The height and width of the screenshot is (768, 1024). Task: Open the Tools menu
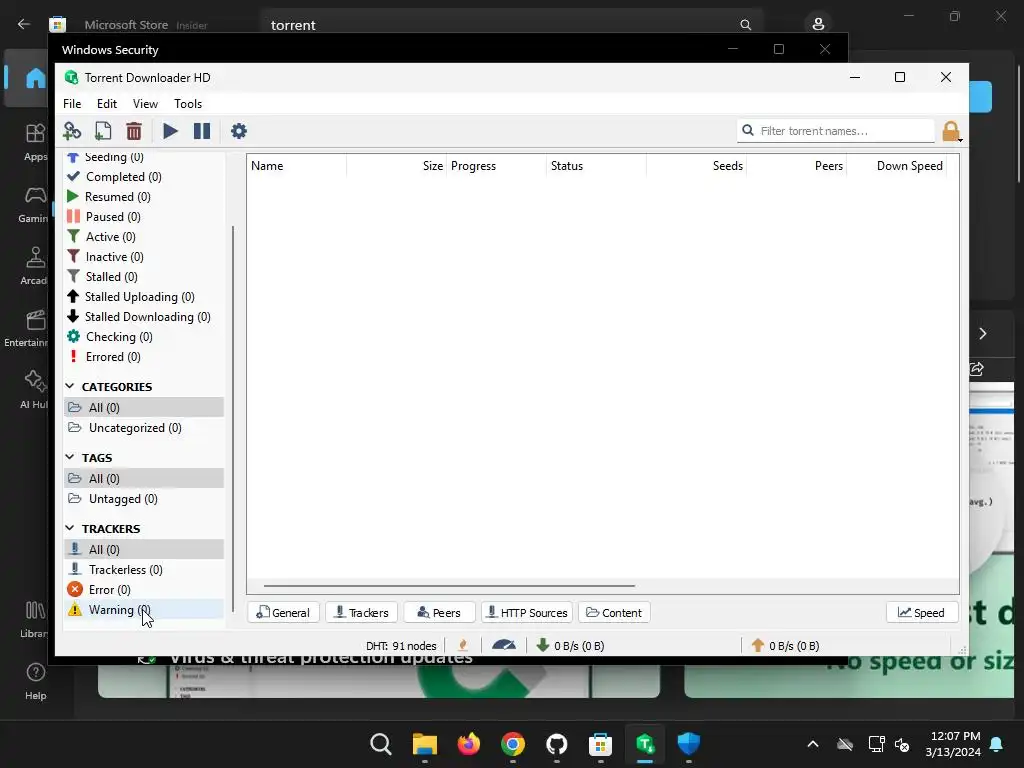(x=188, y=104)
